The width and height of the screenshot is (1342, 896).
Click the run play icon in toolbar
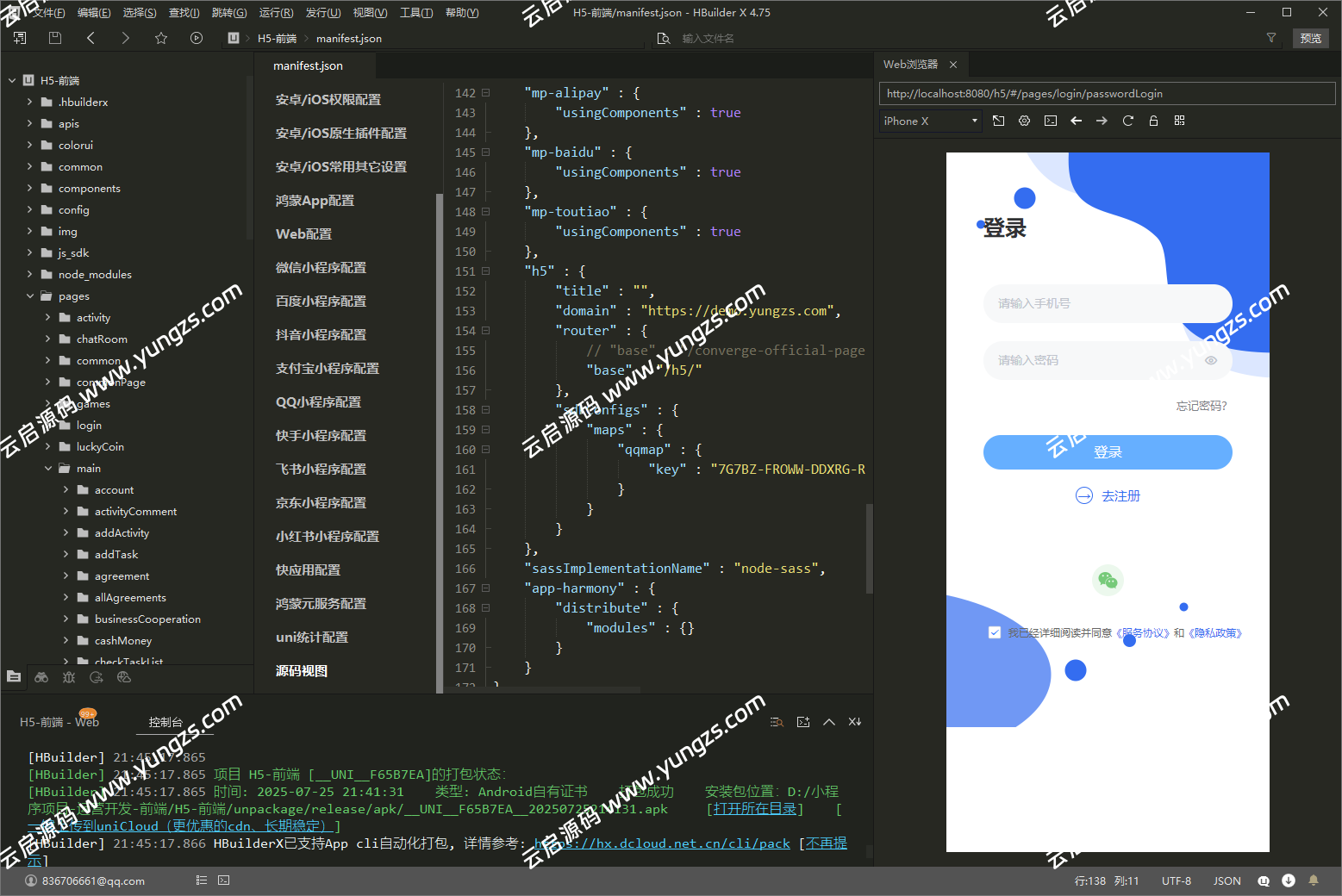point(197,38)
